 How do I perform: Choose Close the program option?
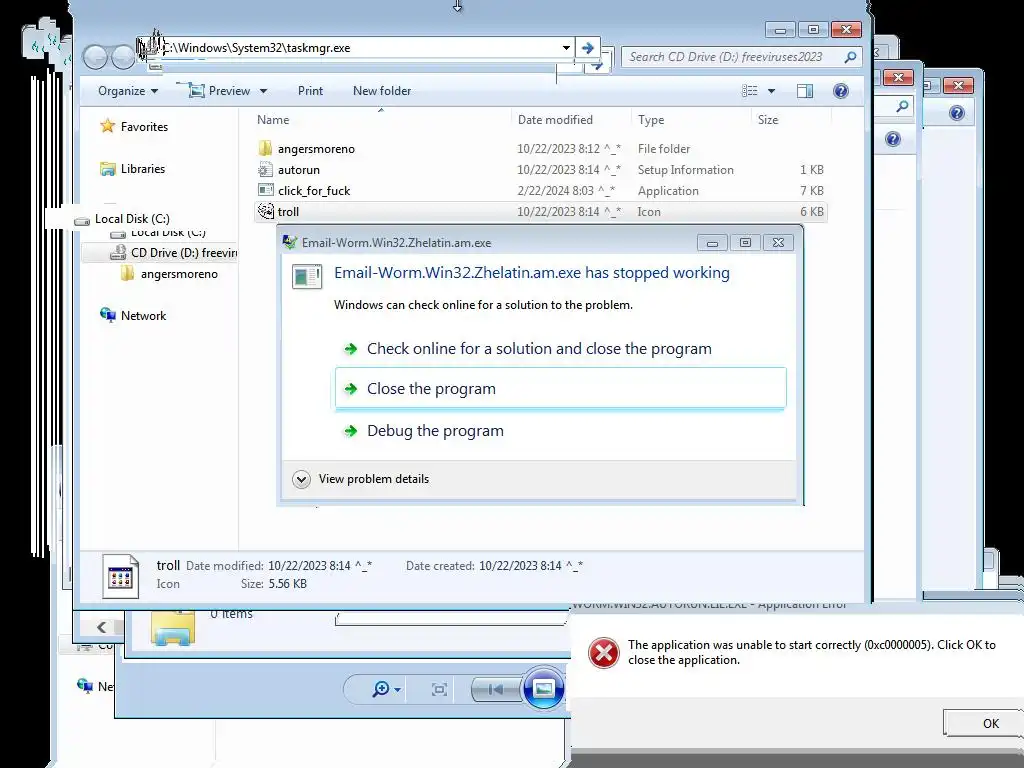[x=560, y=389]
